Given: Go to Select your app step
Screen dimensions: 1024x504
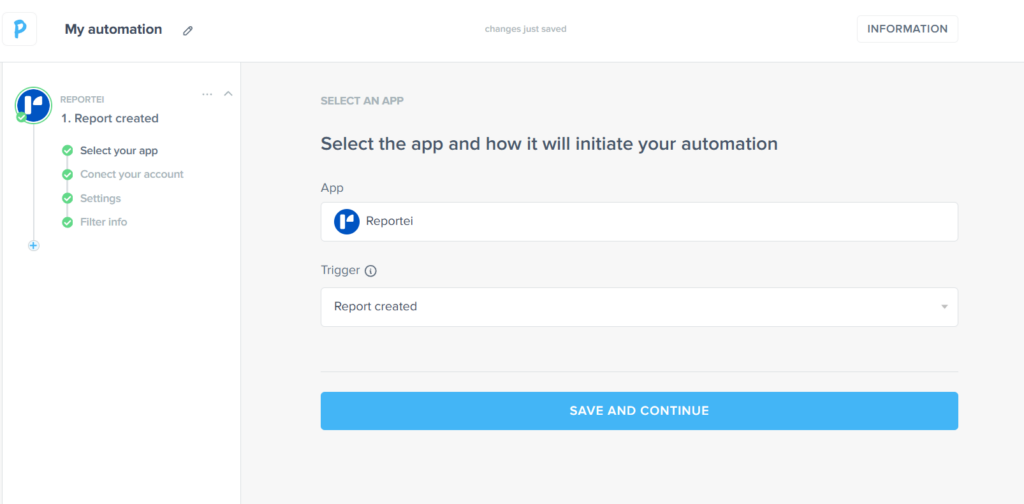Looking at the screenshot, I should click(119, 151).
